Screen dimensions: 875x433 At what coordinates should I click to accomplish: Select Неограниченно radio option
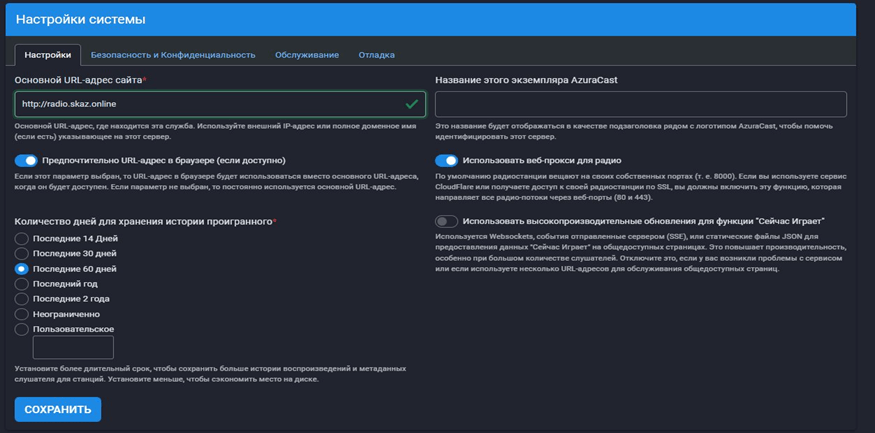[22, 314]
